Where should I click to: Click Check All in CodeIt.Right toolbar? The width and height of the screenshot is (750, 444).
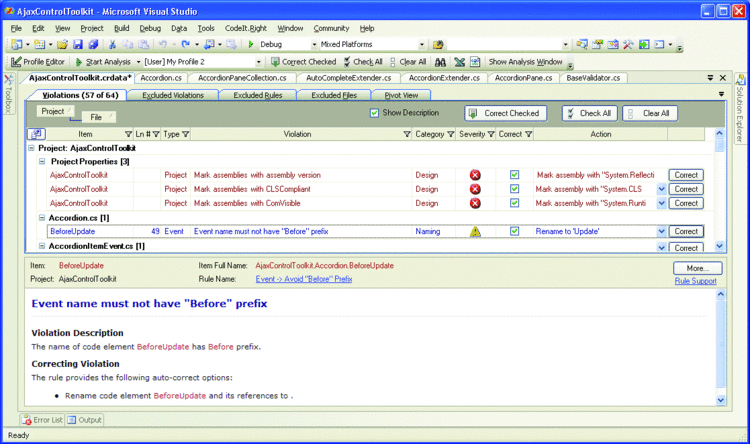(x=363, y=62)
